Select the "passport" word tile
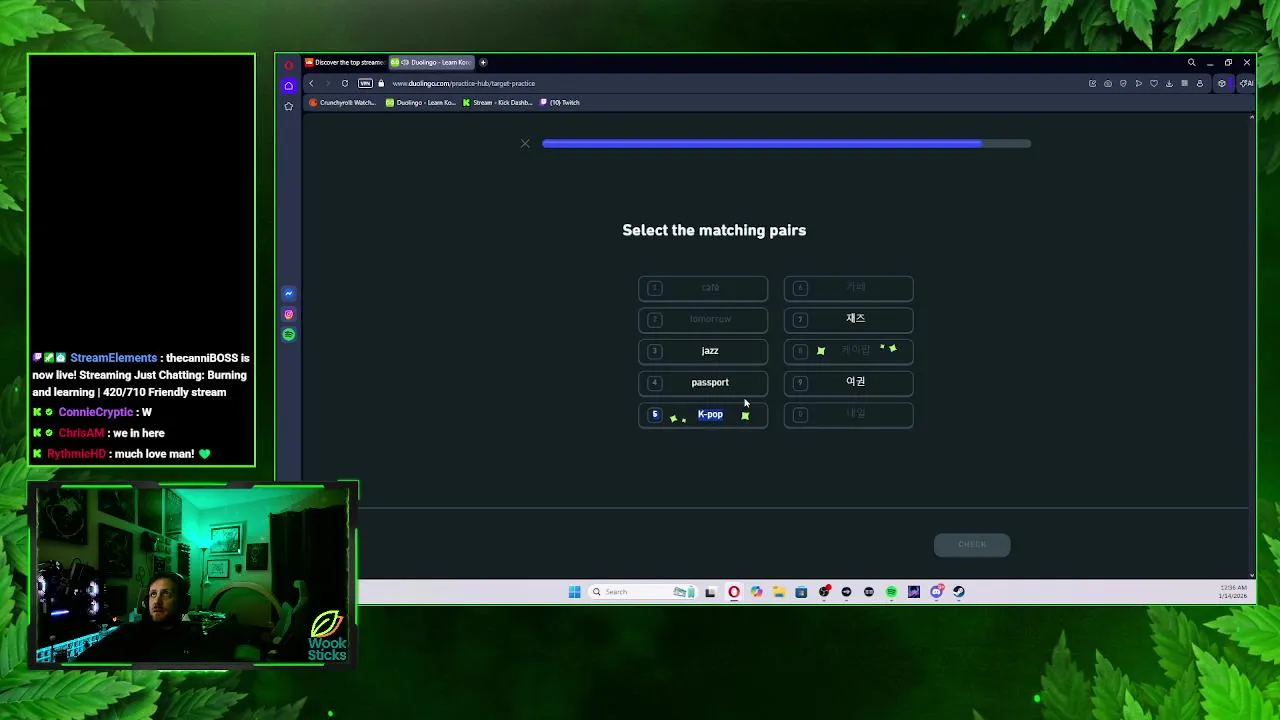This screenshot has height=720, width=1280. [x=703, y=382]
